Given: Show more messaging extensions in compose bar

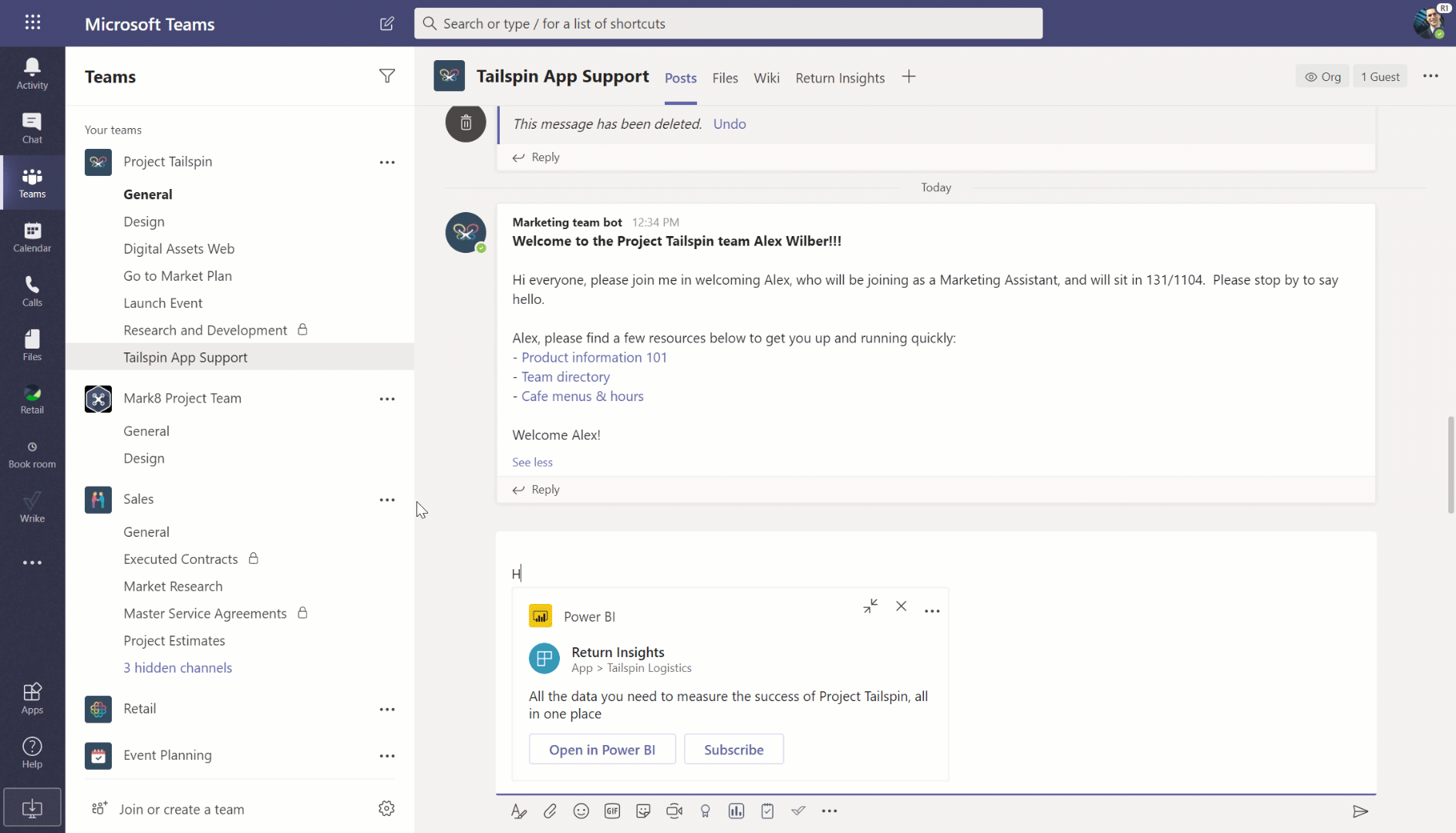Looking at the screenshot, I should click(829, 811).
